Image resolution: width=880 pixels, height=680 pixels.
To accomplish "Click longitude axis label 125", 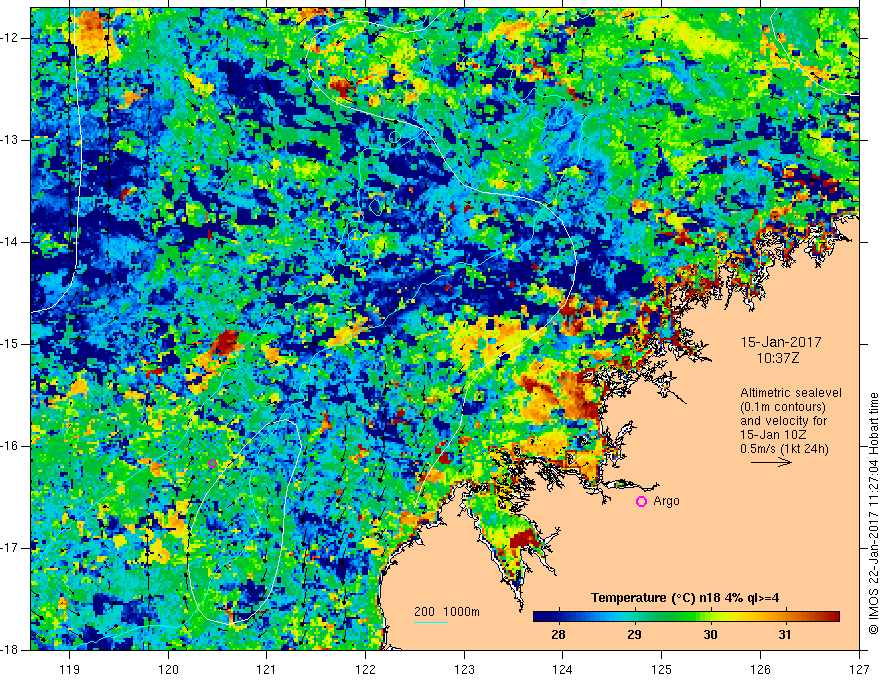I will click(x=662, y=669).
